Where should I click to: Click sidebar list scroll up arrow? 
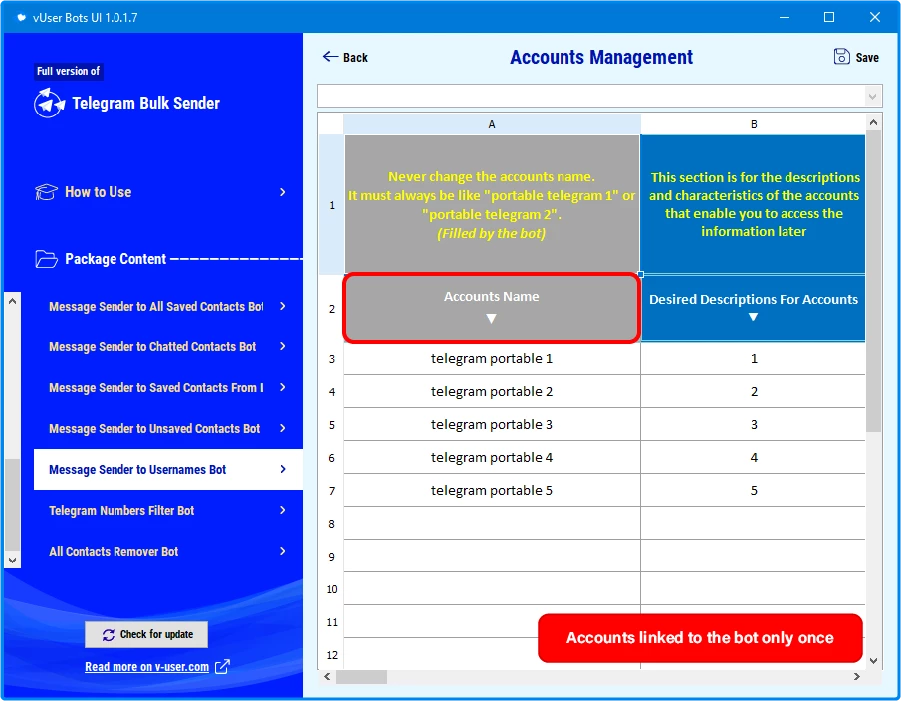(x=13, y=301)
